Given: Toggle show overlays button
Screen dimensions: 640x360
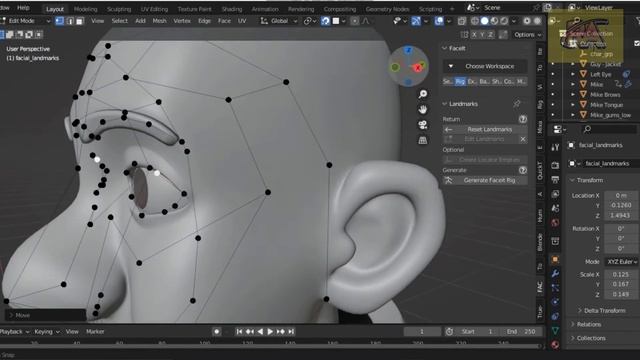Looking at the screenshot, I should [x=439, y=21].
